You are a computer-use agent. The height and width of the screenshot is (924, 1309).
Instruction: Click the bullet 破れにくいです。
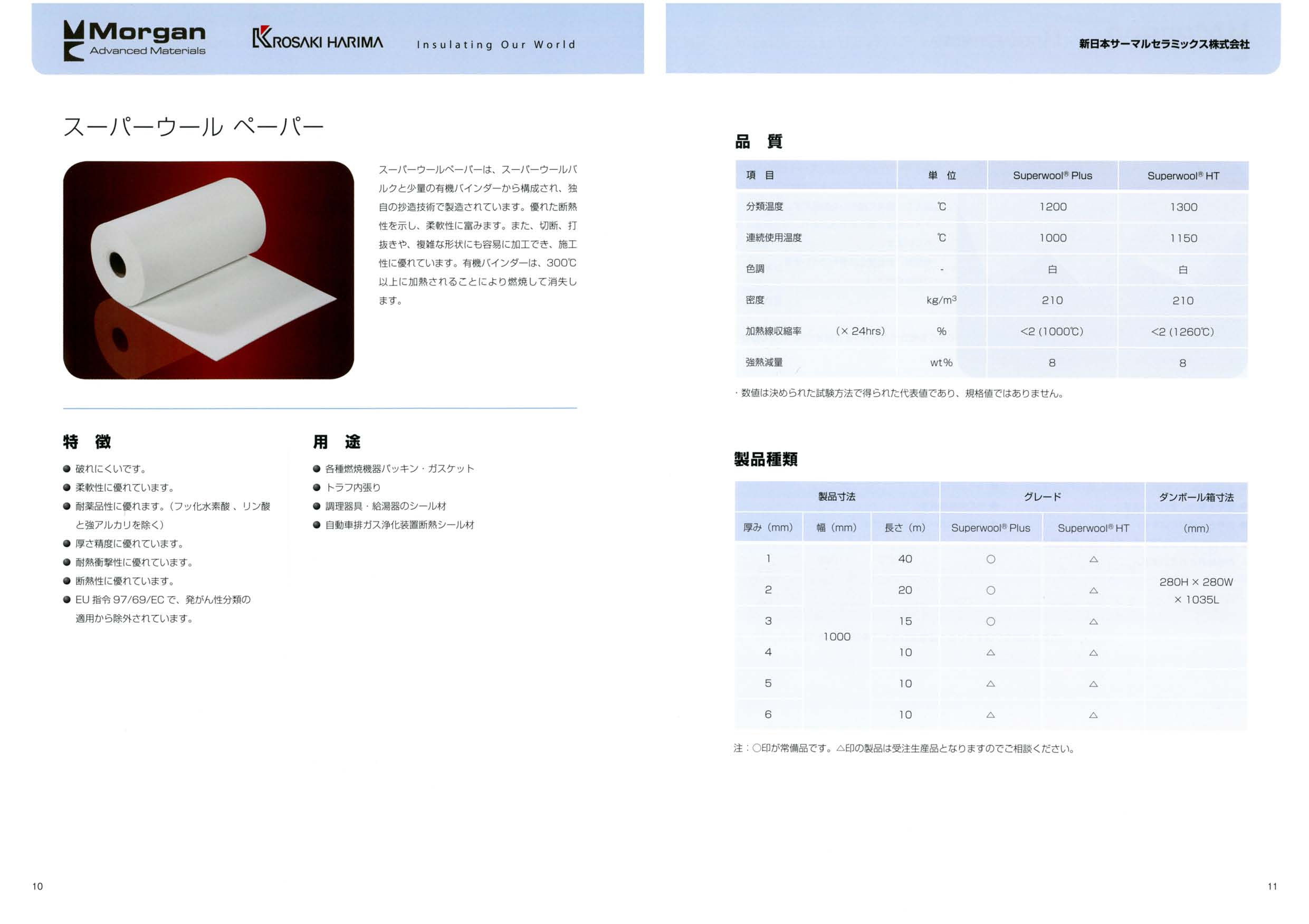pos(106,469)
